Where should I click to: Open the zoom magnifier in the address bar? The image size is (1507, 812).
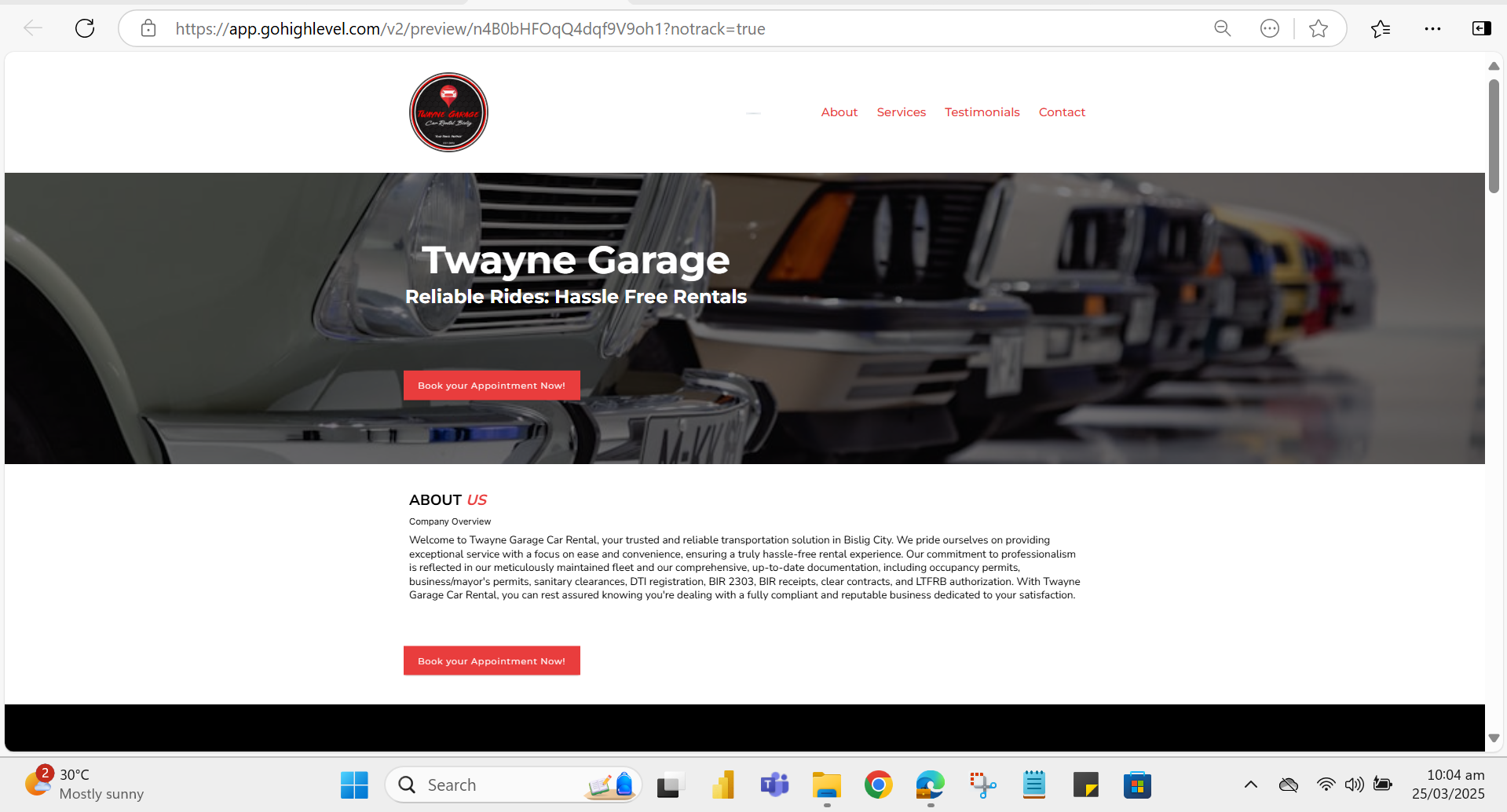click(1222, 29)
